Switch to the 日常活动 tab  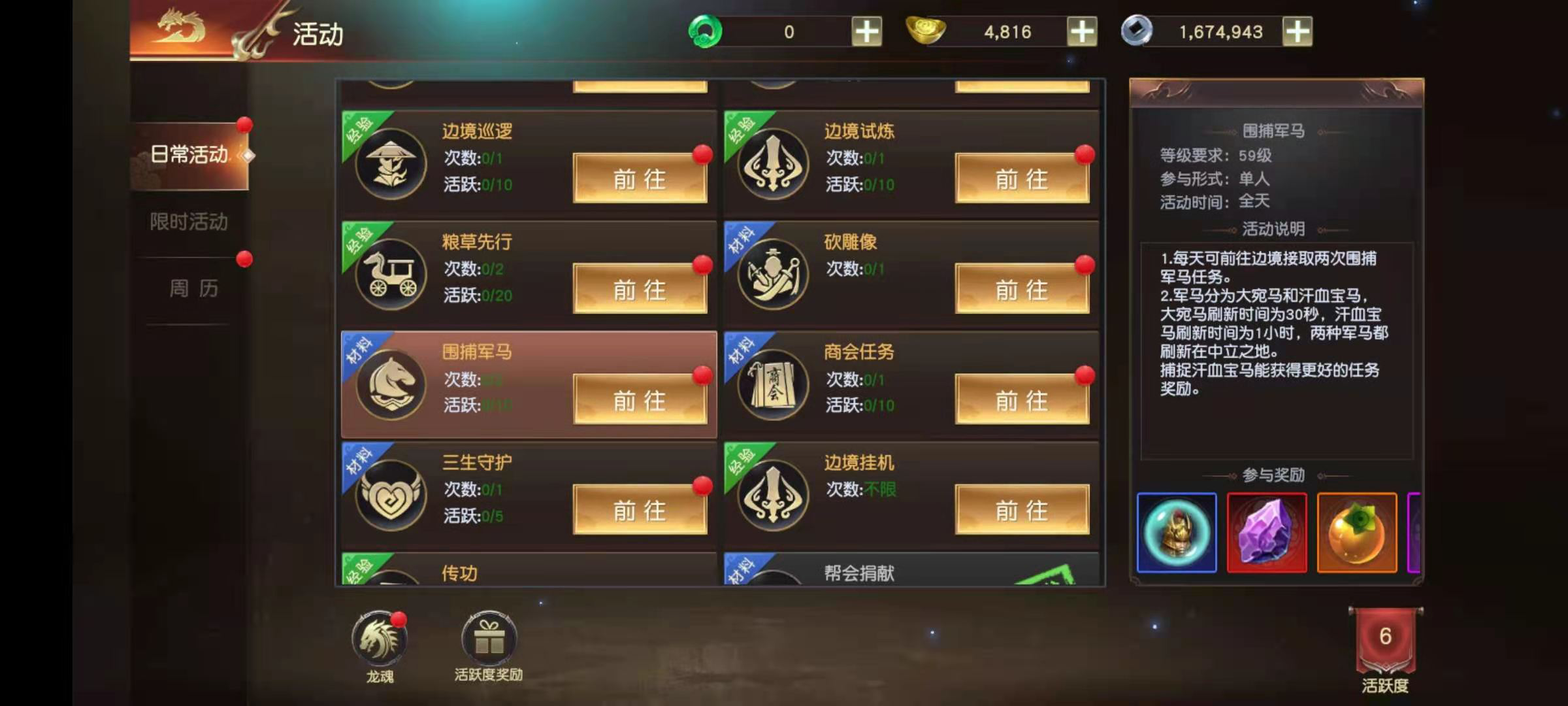coord(189,156)
